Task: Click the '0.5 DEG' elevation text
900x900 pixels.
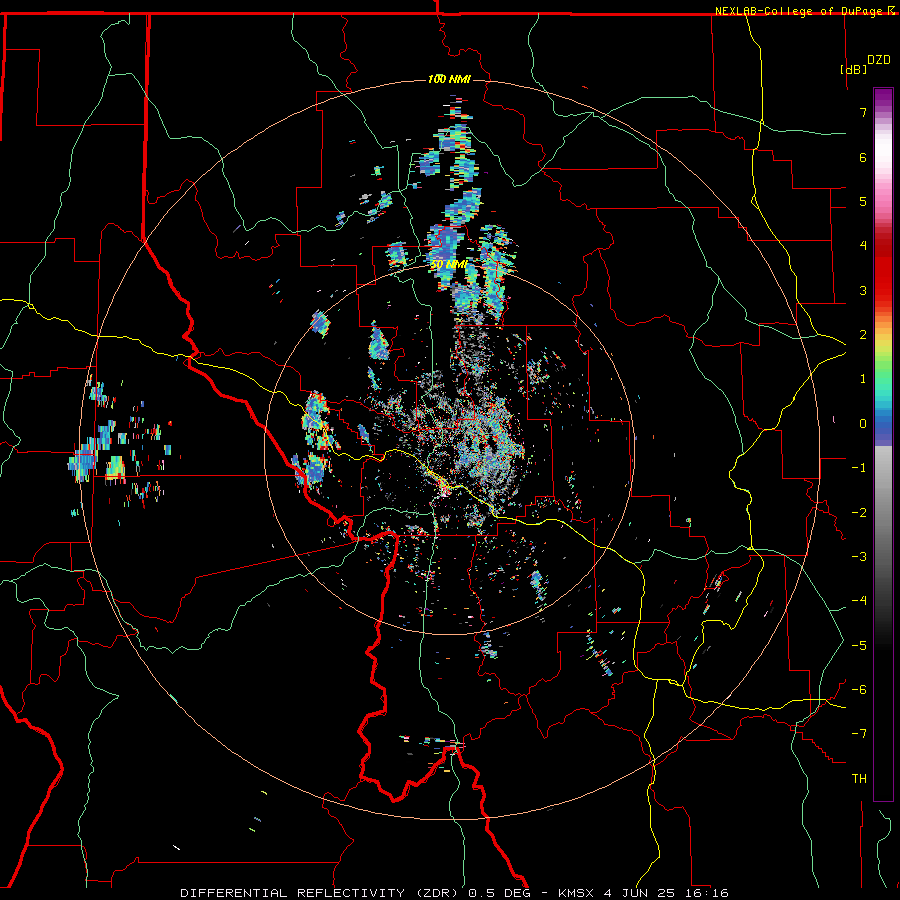Action: click(x=501, y=893)
